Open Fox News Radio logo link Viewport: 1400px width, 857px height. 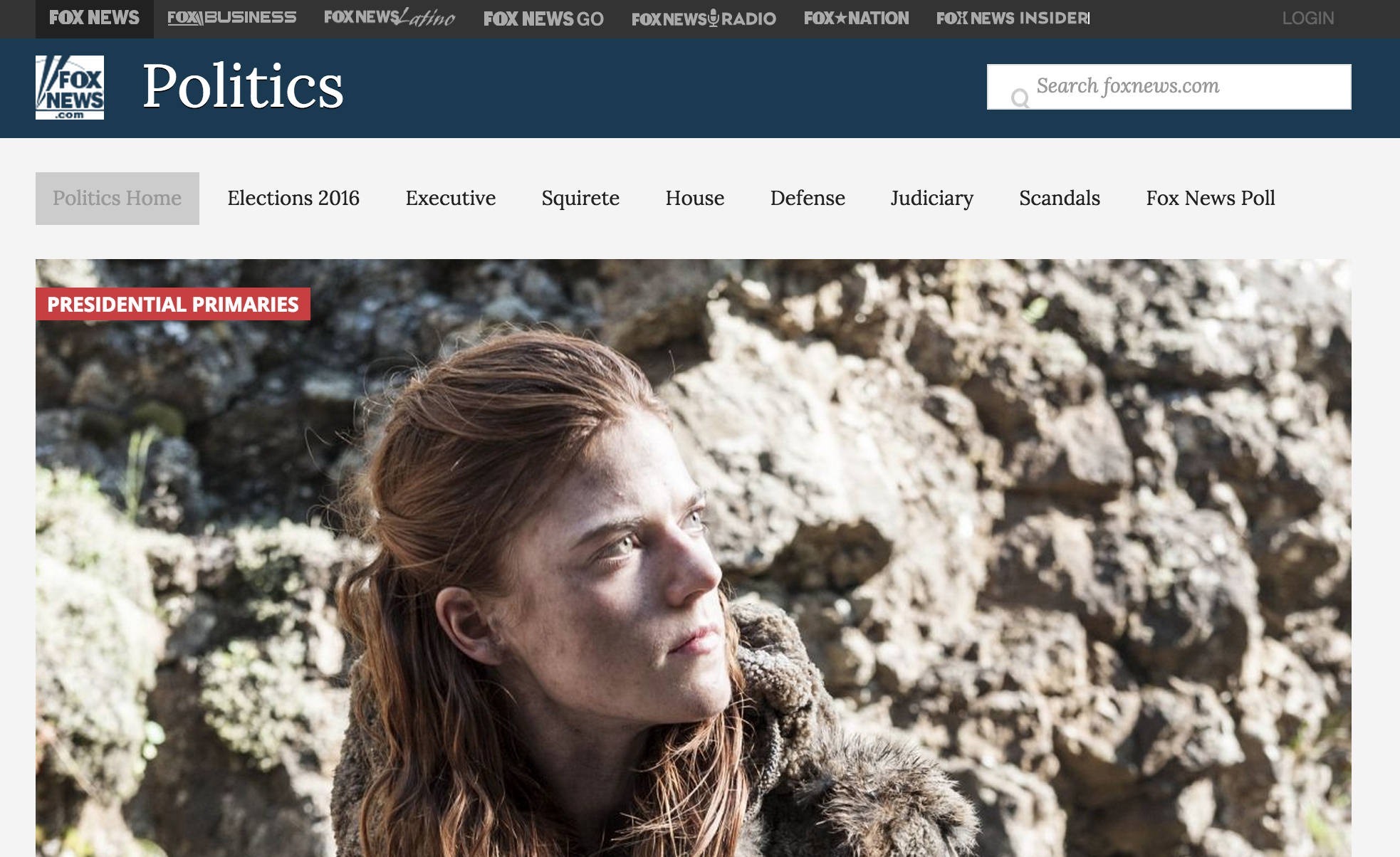704,19
